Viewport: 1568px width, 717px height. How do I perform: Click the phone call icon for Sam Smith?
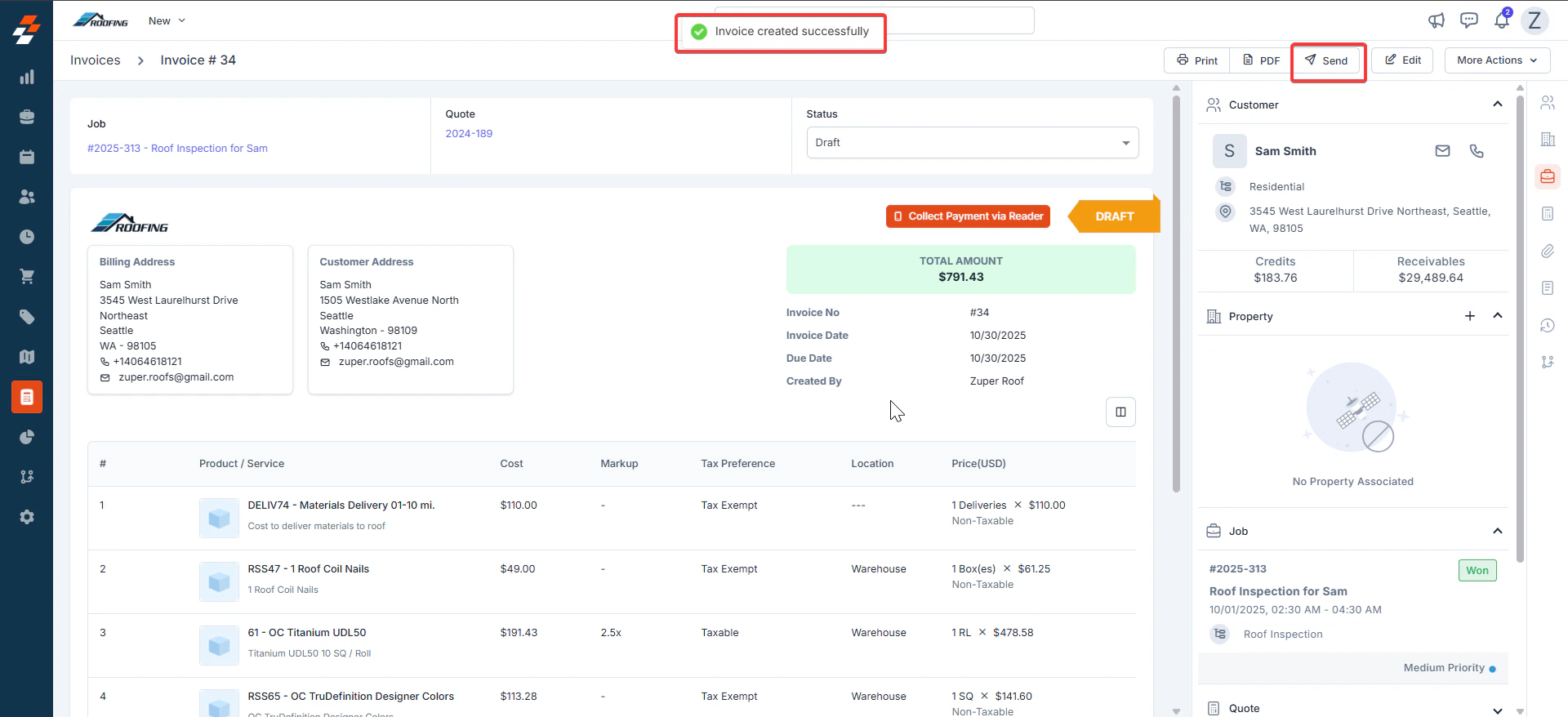click(1477, 151)
